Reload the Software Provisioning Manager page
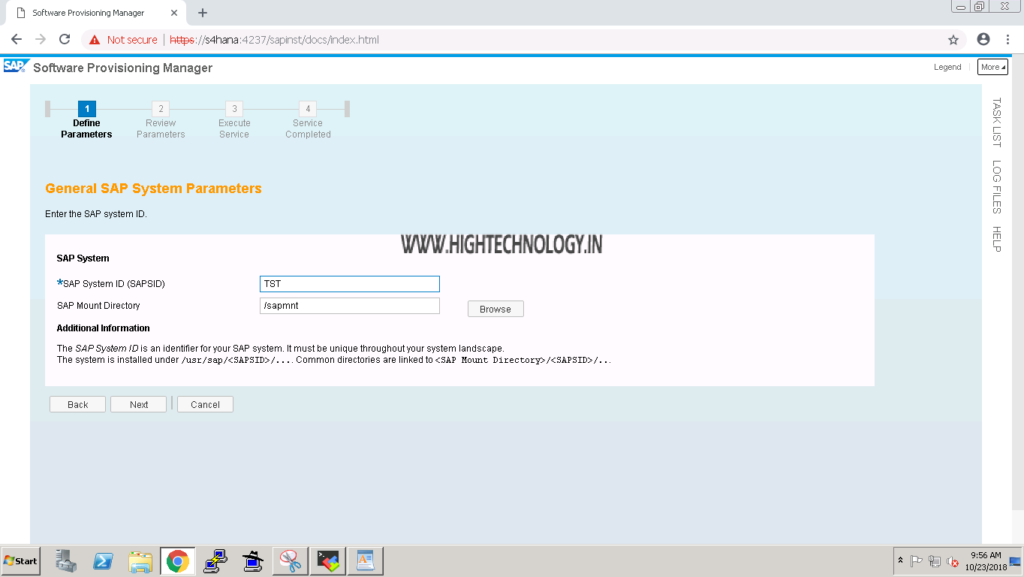 click(x=65, y=40)
